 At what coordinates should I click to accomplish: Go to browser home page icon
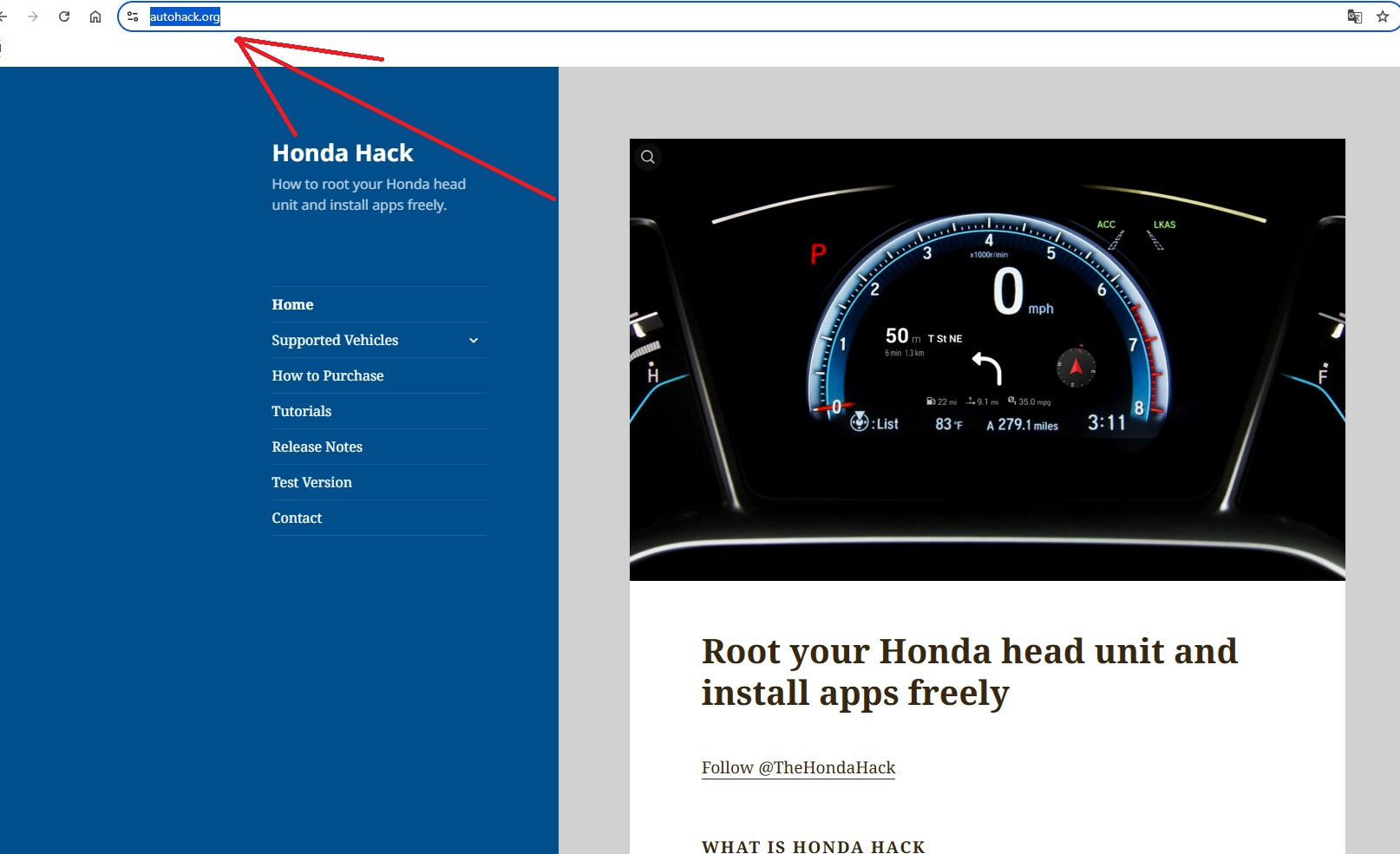point(95,16)
